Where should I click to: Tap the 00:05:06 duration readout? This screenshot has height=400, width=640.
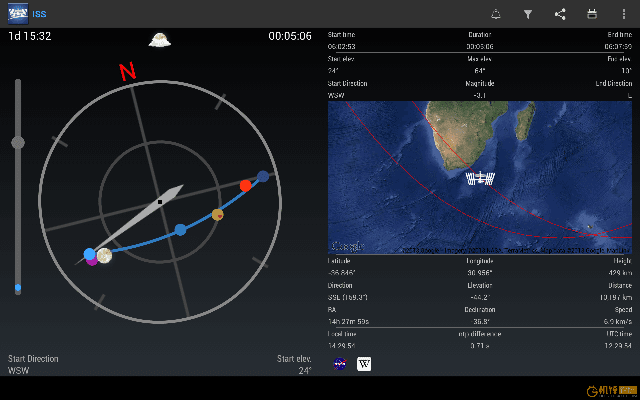pos(290,36)
